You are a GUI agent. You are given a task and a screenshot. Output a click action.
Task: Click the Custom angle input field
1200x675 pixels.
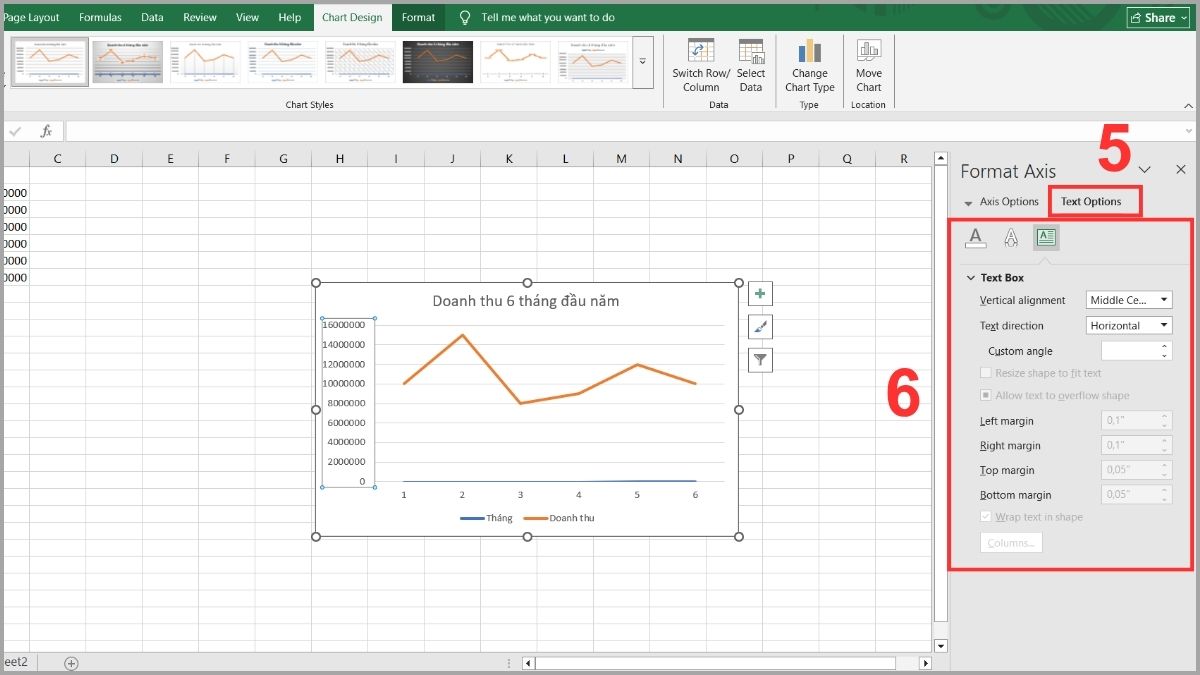click(1136, 351)
